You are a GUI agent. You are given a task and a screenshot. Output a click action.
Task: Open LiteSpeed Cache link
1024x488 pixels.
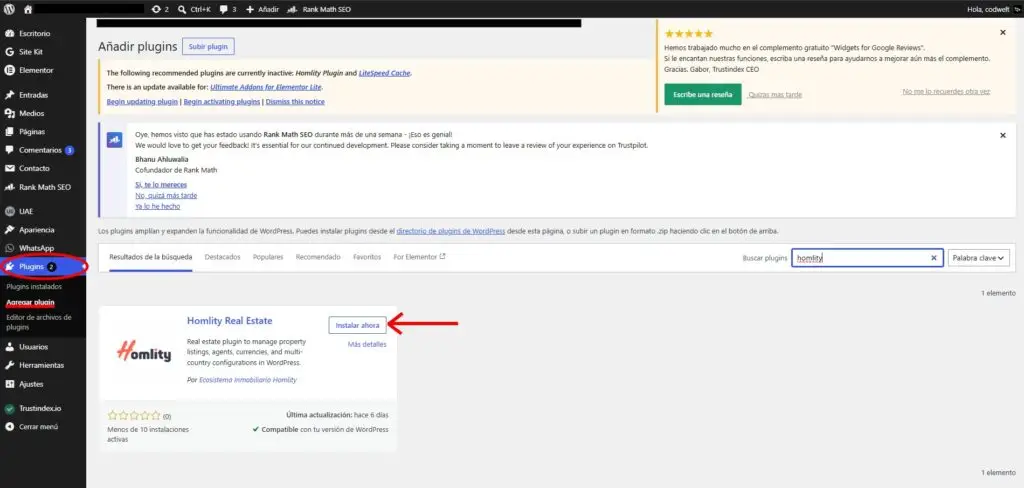click(384, 73)
